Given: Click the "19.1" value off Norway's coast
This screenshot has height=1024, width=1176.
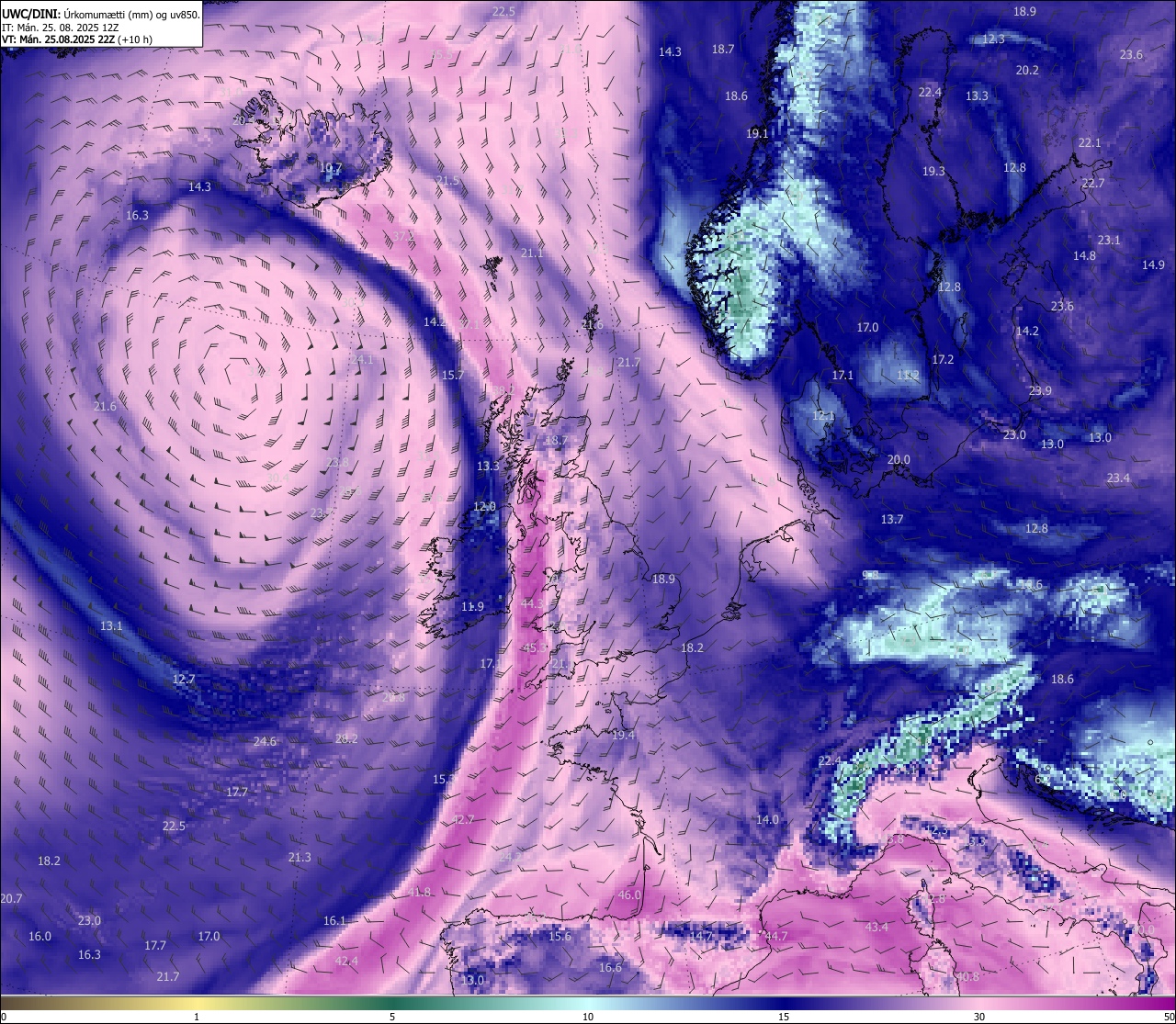Looking at the screenshot, I should (757, 133).
